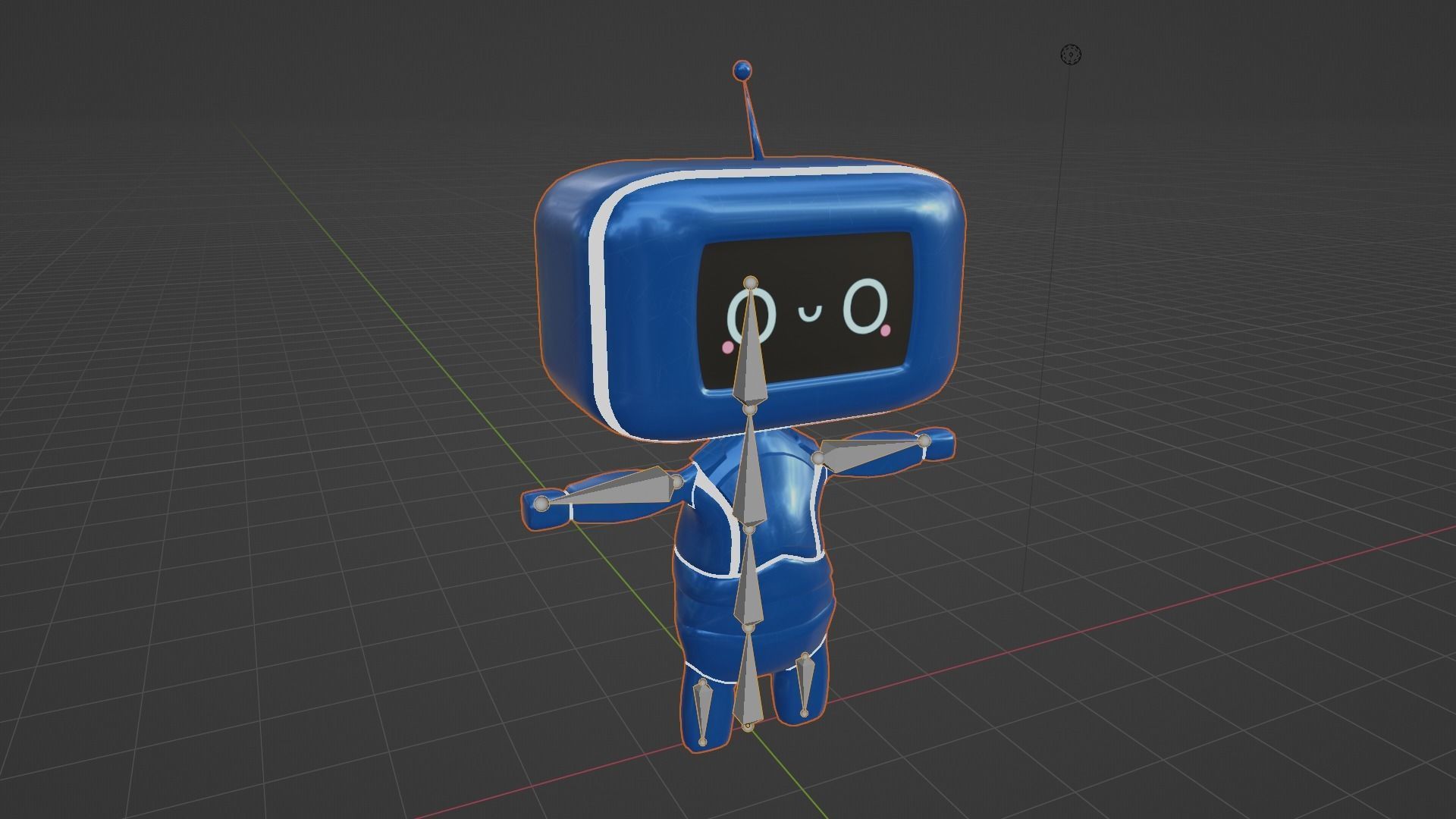Click the robot's right round eye on screen
The width and height of the screenshot is (1456, 819).
click(x=865, y=308)
